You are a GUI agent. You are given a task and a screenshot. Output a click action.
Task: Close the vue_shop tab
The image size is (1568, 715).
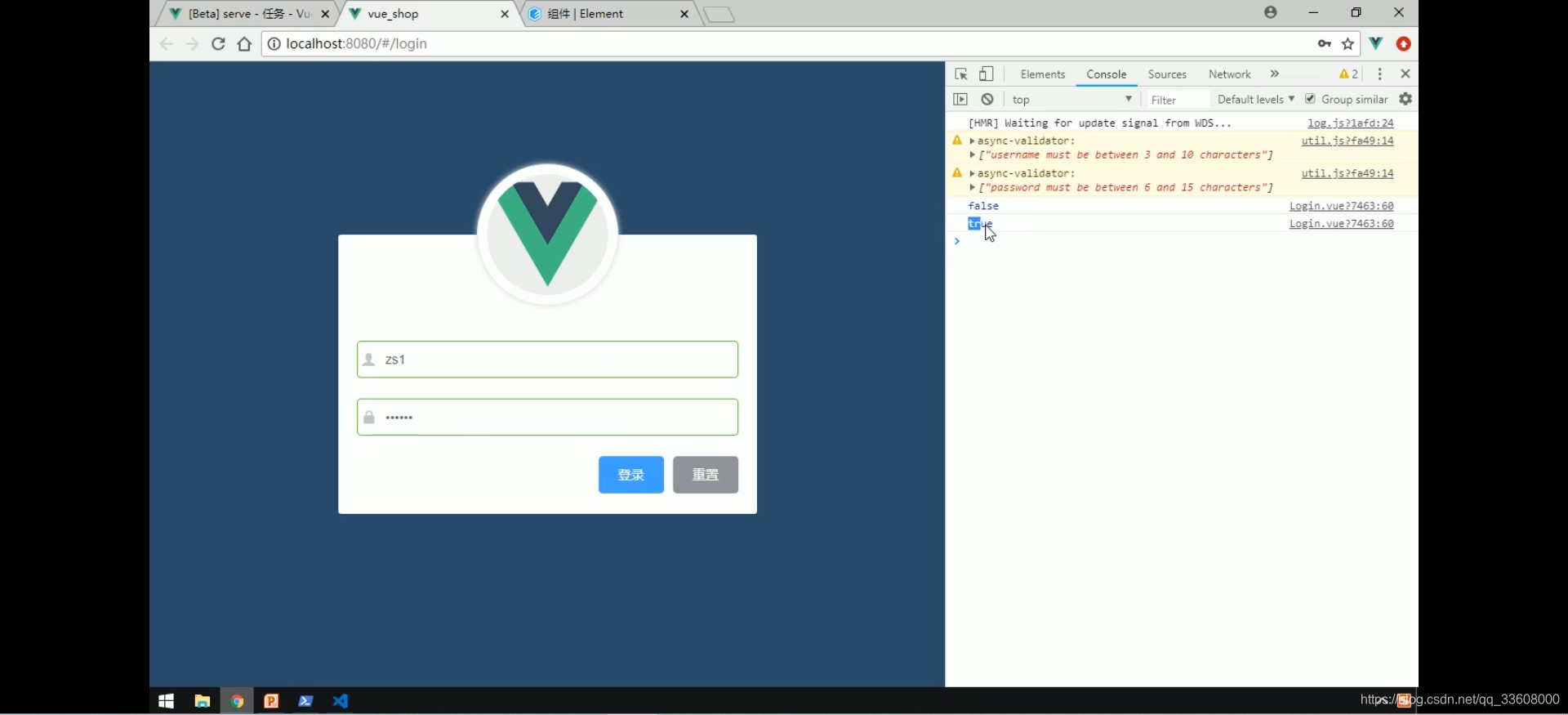pos(505,14)
